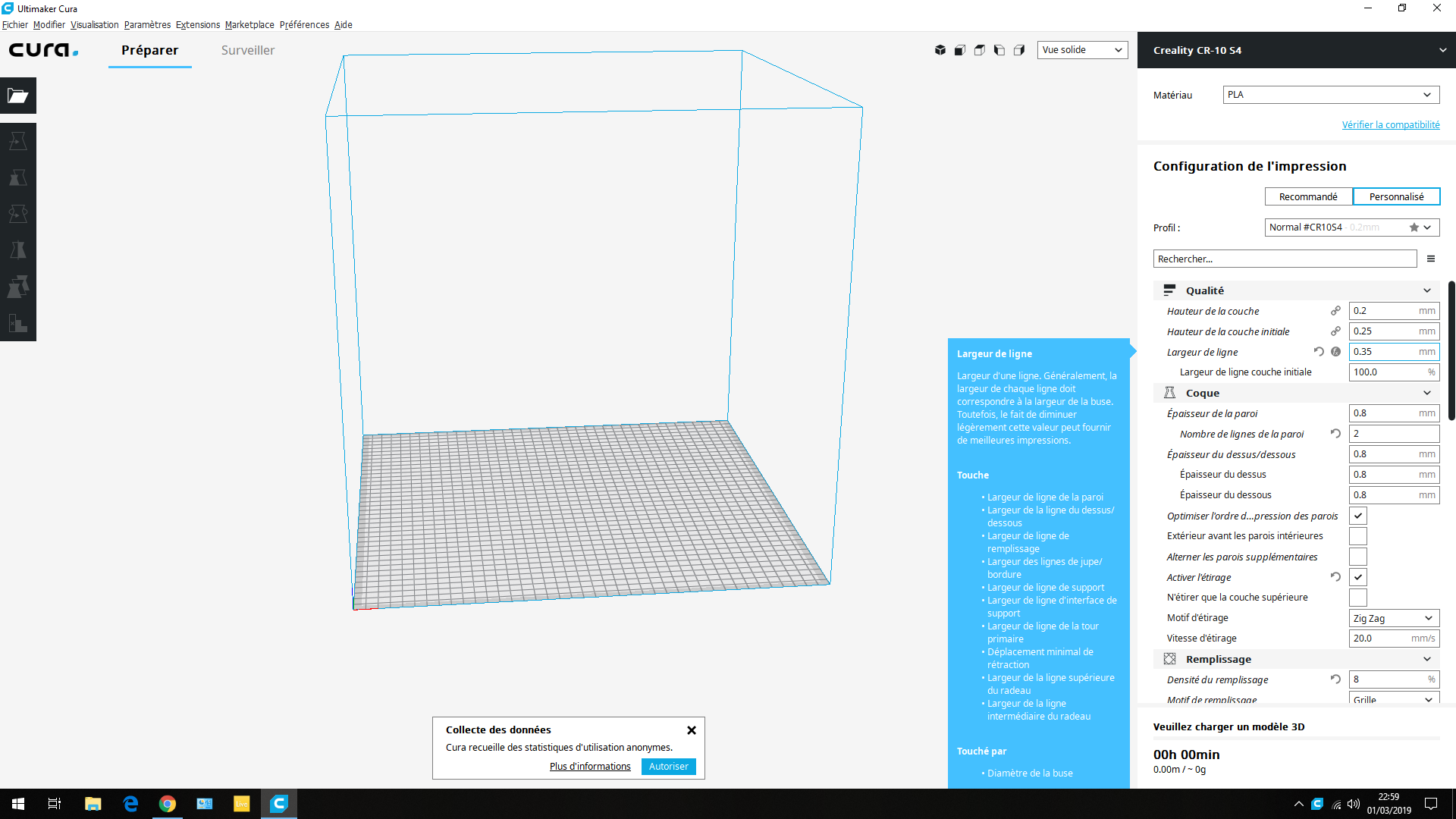Click the Autoriser button
The image size is (1456, 819).
point(668,767)
